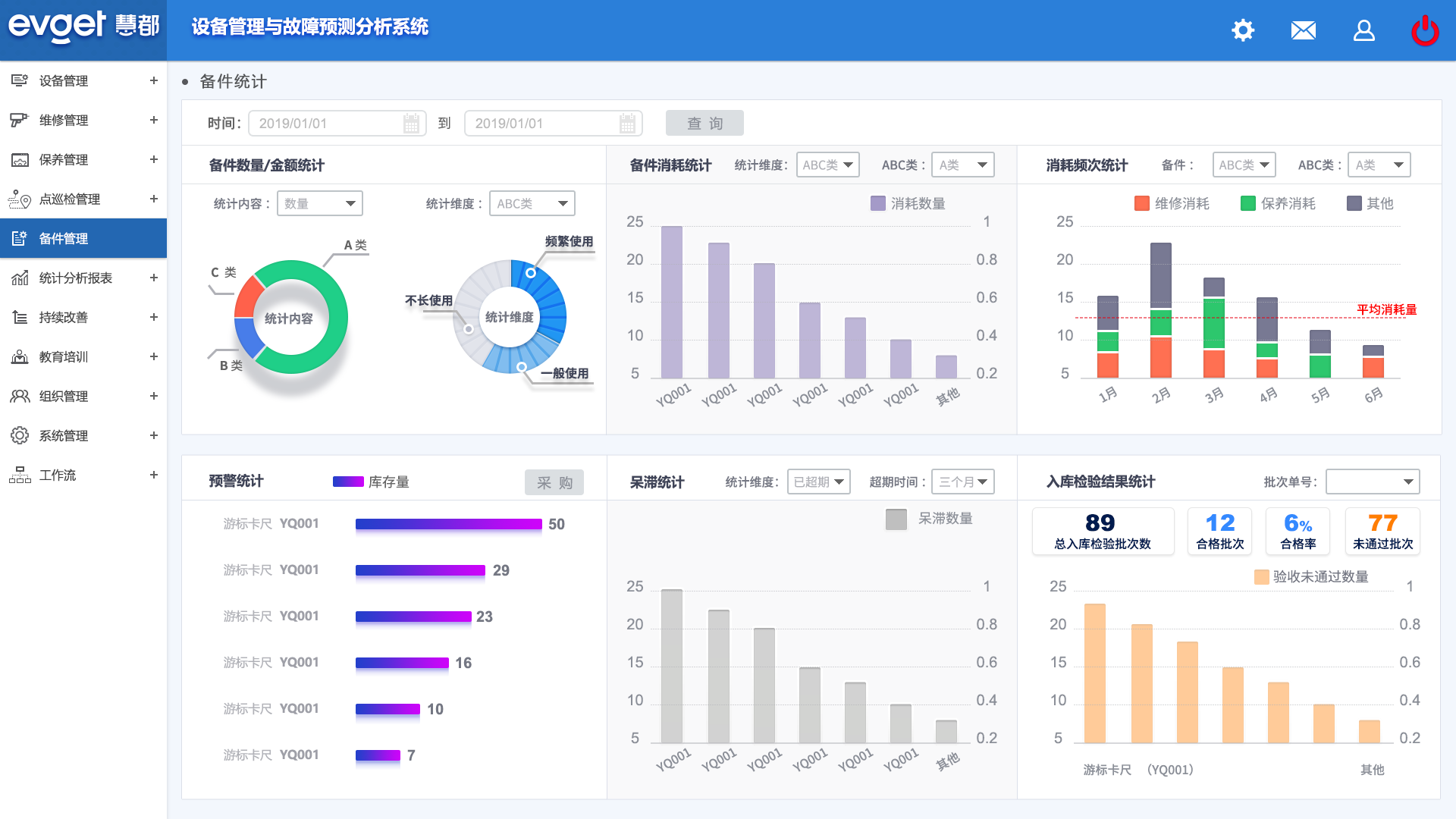Open the 统计内容 数量 dropdown
This screenshot has width=1456, height=819.
tap(319, 203)
